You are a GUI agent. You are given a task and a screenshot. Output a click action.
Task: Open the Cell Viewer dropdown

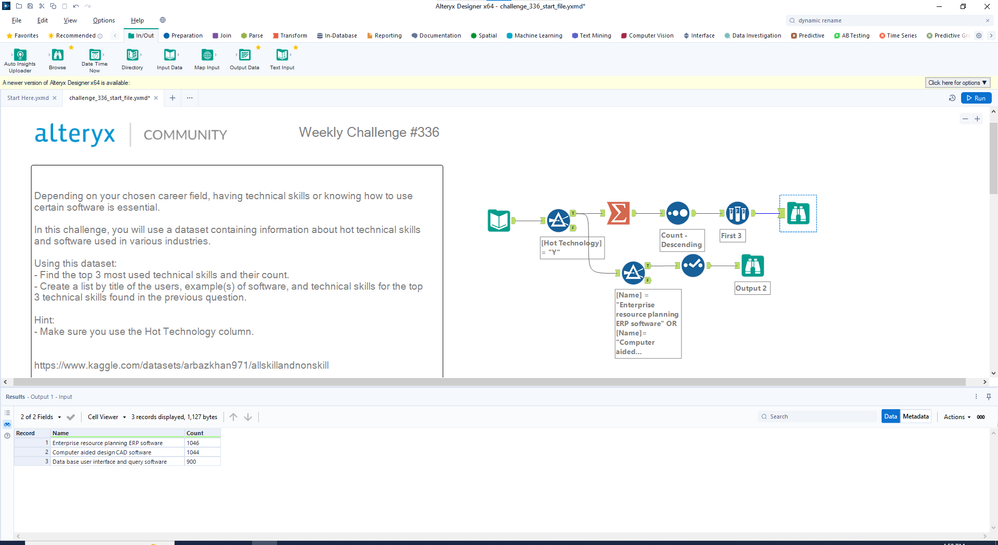tap(107, 417)
